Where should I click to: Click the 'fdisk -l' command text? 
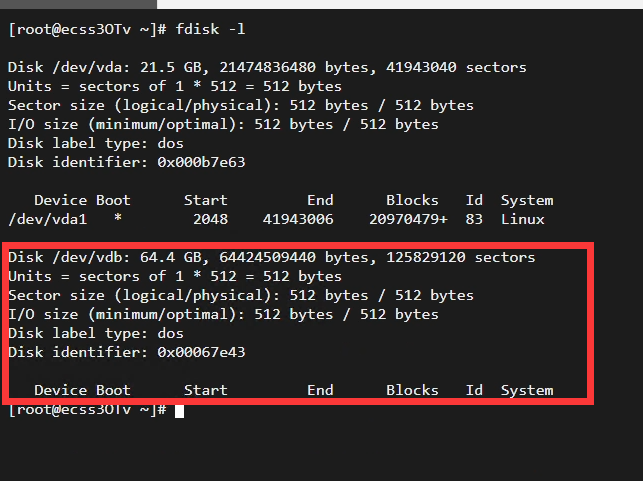click(210, 30)
